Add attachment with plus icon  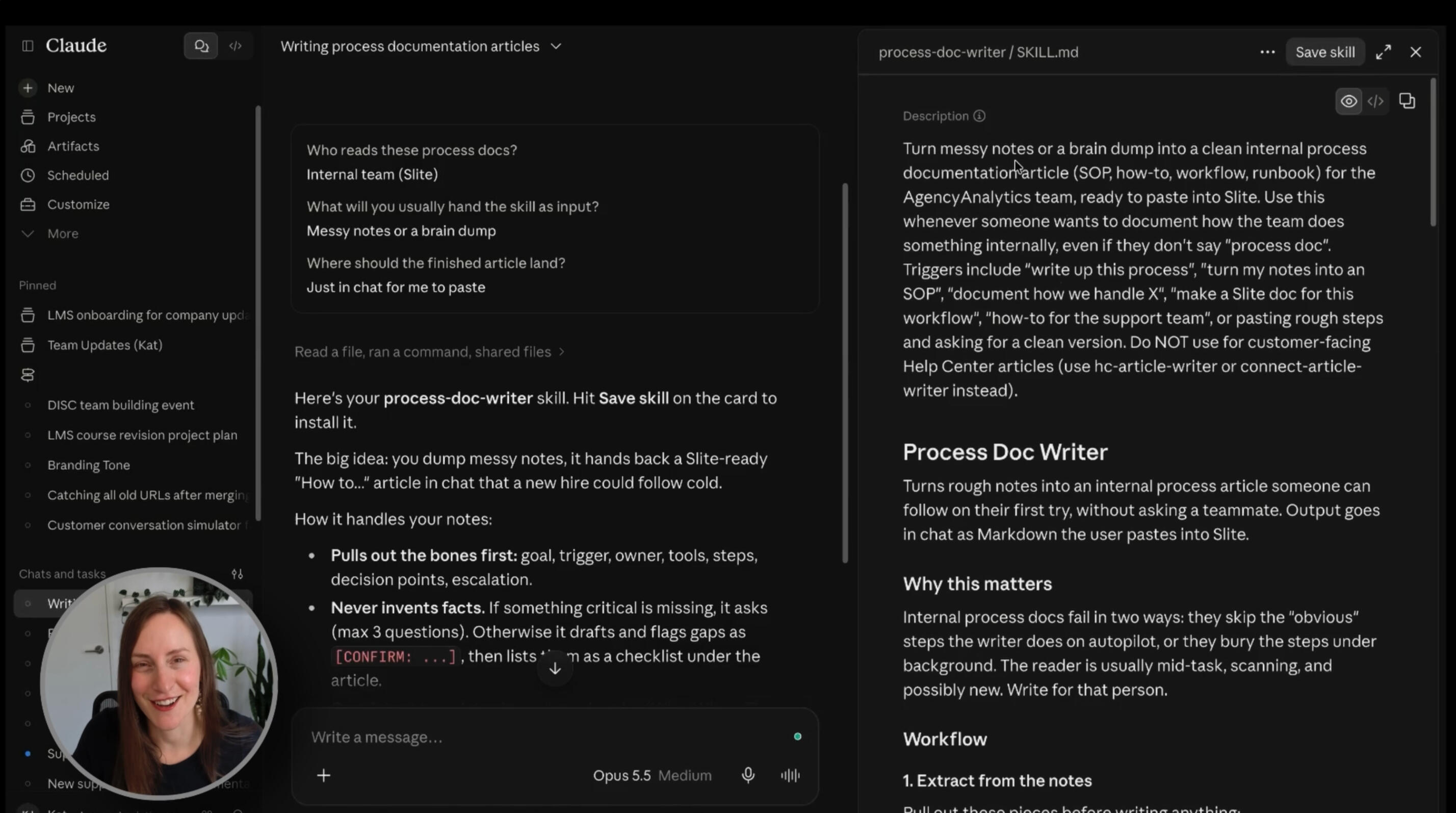coord(323,775)
